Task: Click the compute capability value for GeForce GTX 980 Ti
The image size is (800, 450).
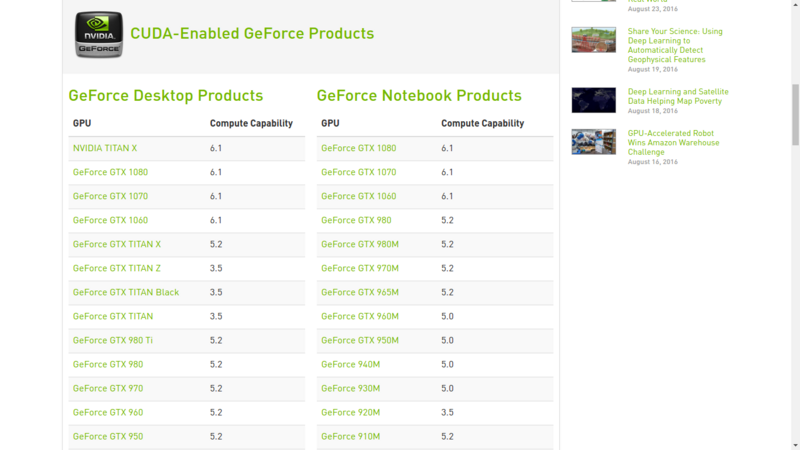Action: click(x=216, y=340)
